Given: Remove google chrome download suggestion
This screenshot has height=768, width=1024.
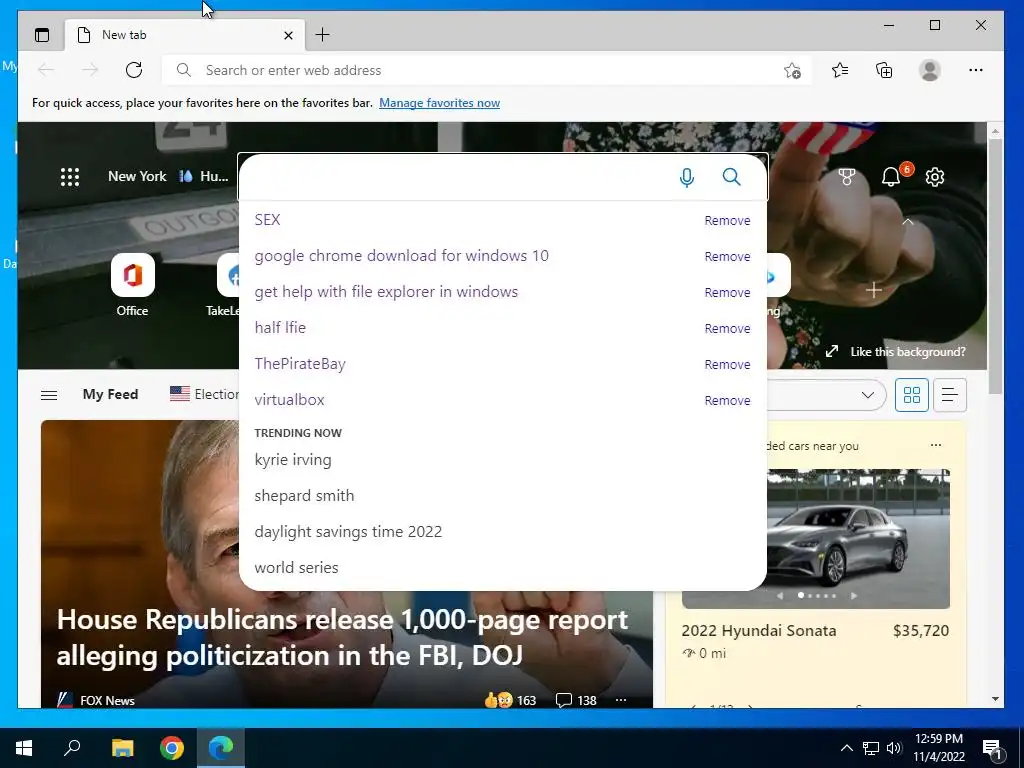Looking at the screenshot, I should point(727,257).
